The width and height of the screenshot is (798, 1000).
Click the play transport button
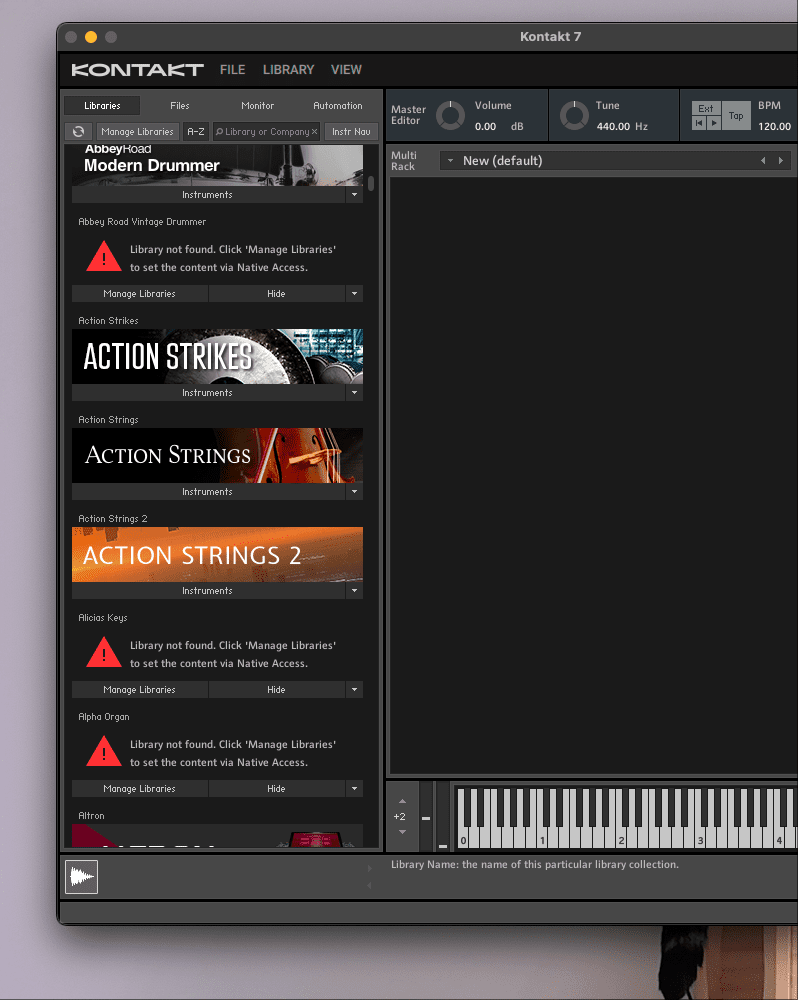point(714,122)
